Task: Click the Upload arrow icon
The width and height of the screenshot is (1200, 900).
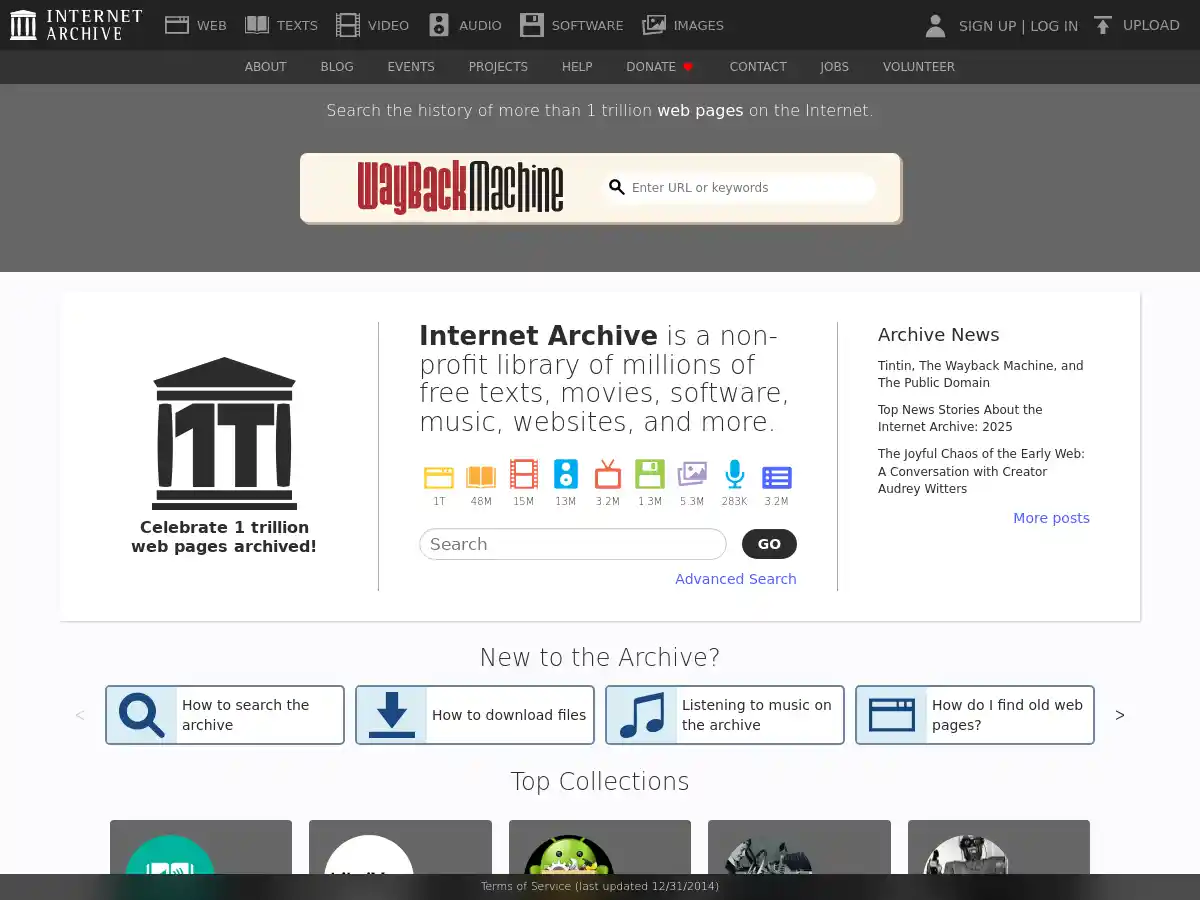Action: click(x=1101, y=25)
